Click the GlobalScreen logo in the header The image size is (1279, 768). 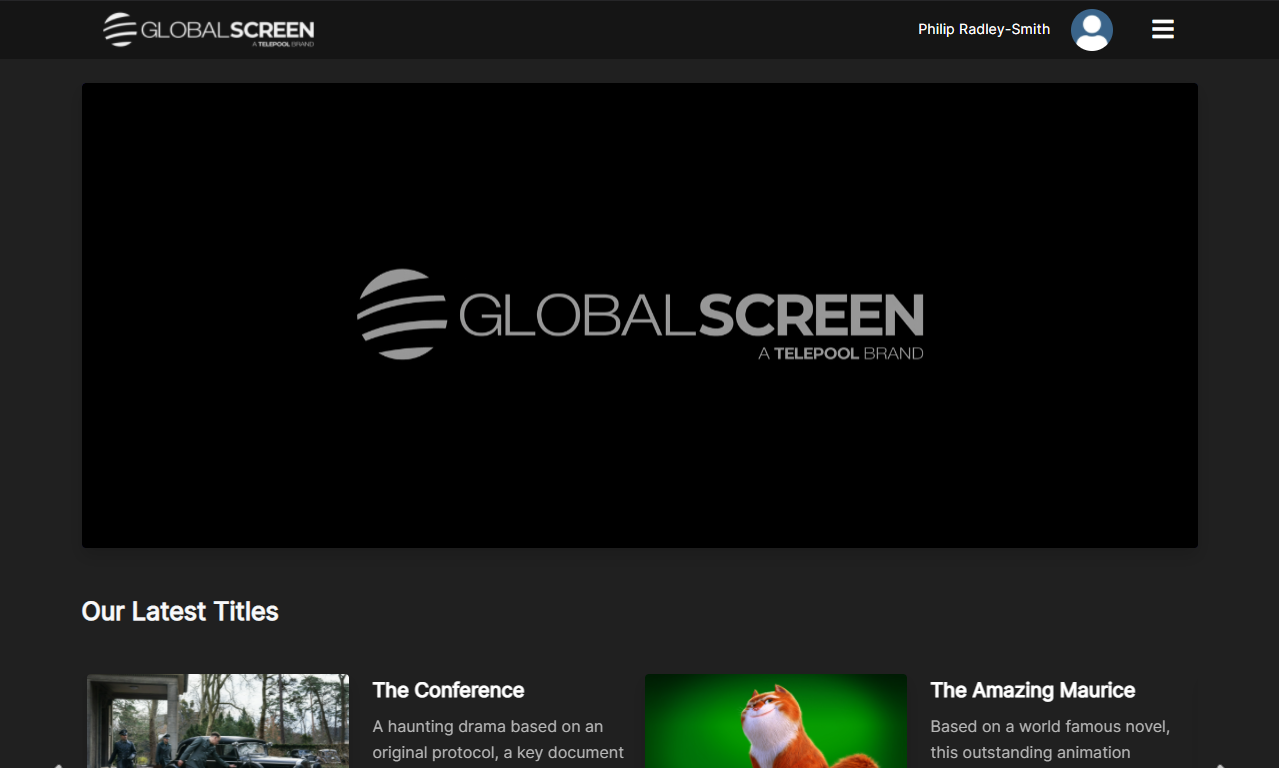[x=207, y=29]
